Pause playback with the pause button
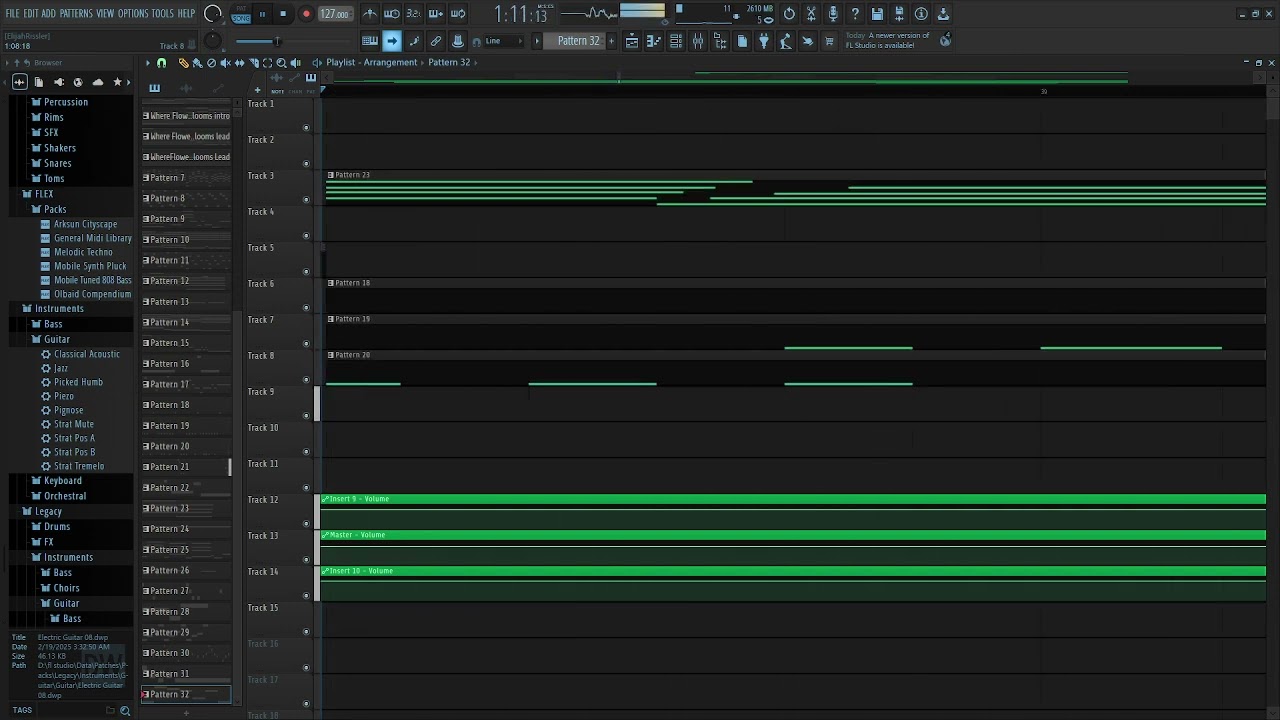 pos(262,14)
